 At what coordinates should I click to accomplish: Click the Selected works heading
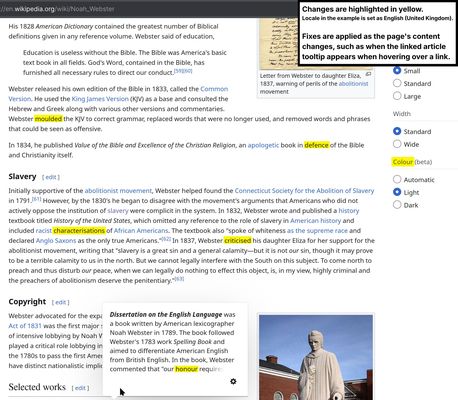pos(37,387)
